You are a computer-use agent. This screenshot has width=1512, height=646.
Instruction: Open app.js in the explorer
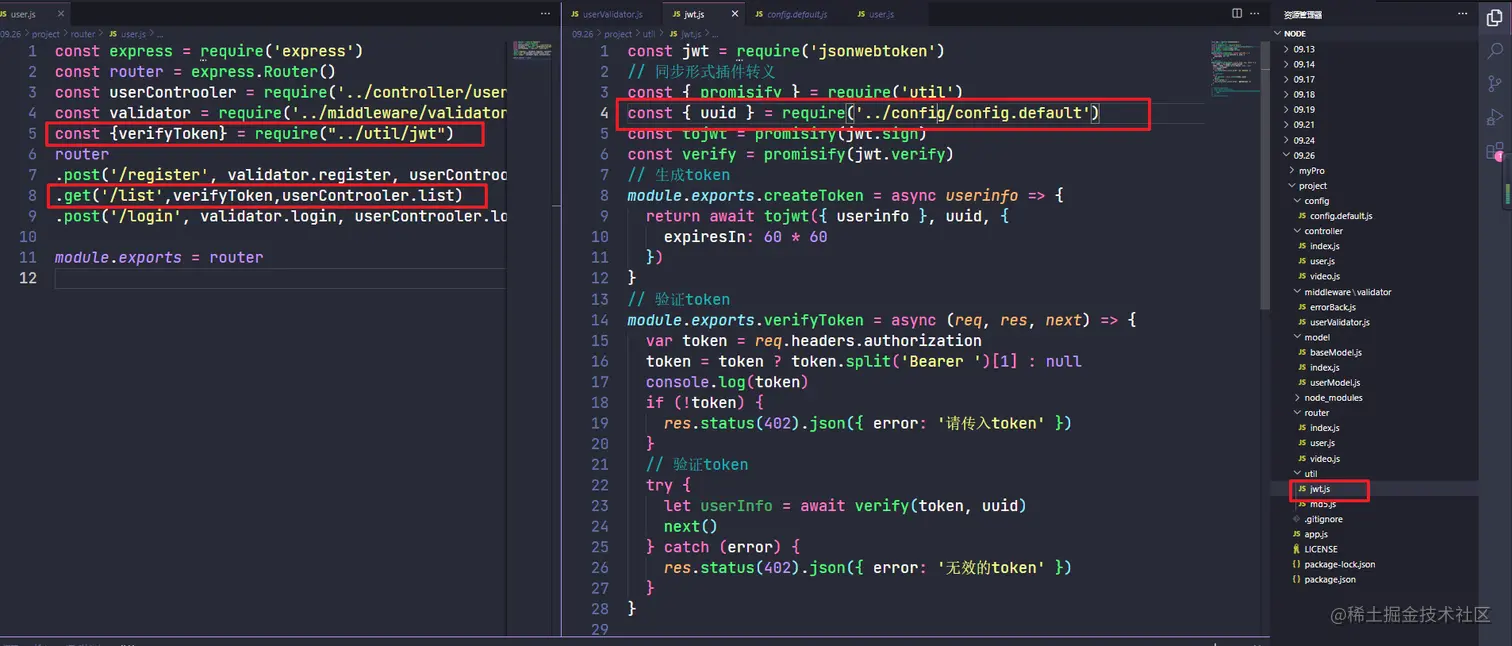(1315, 535)
